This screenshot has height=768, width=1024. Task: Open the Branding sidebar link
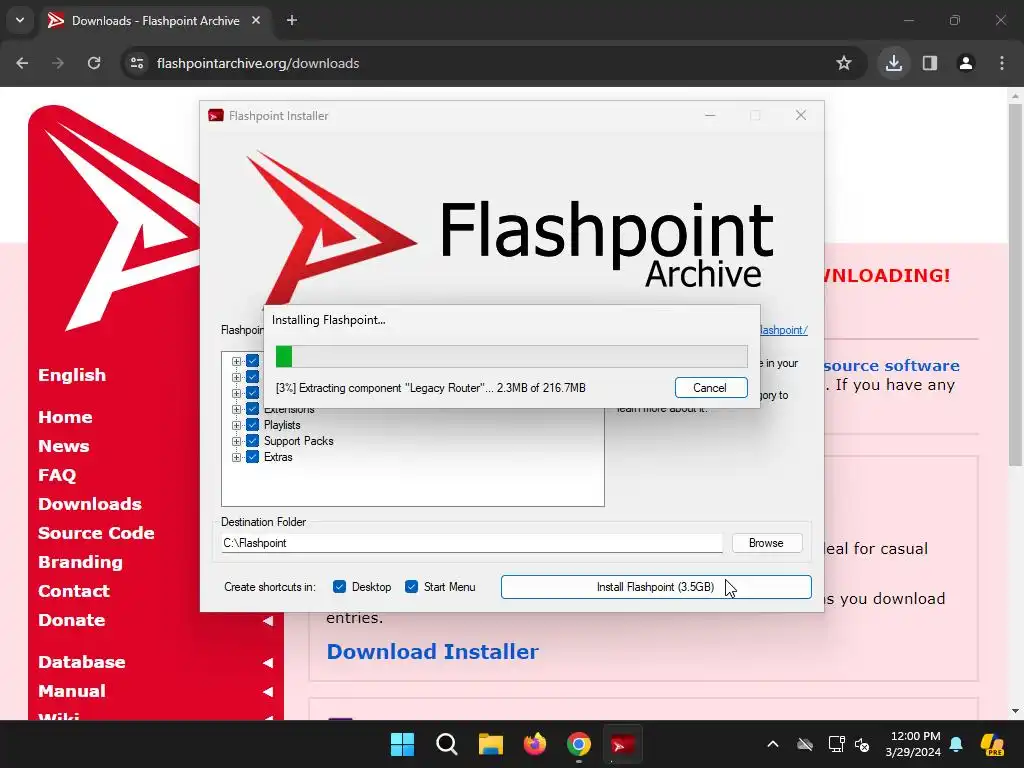80,562
